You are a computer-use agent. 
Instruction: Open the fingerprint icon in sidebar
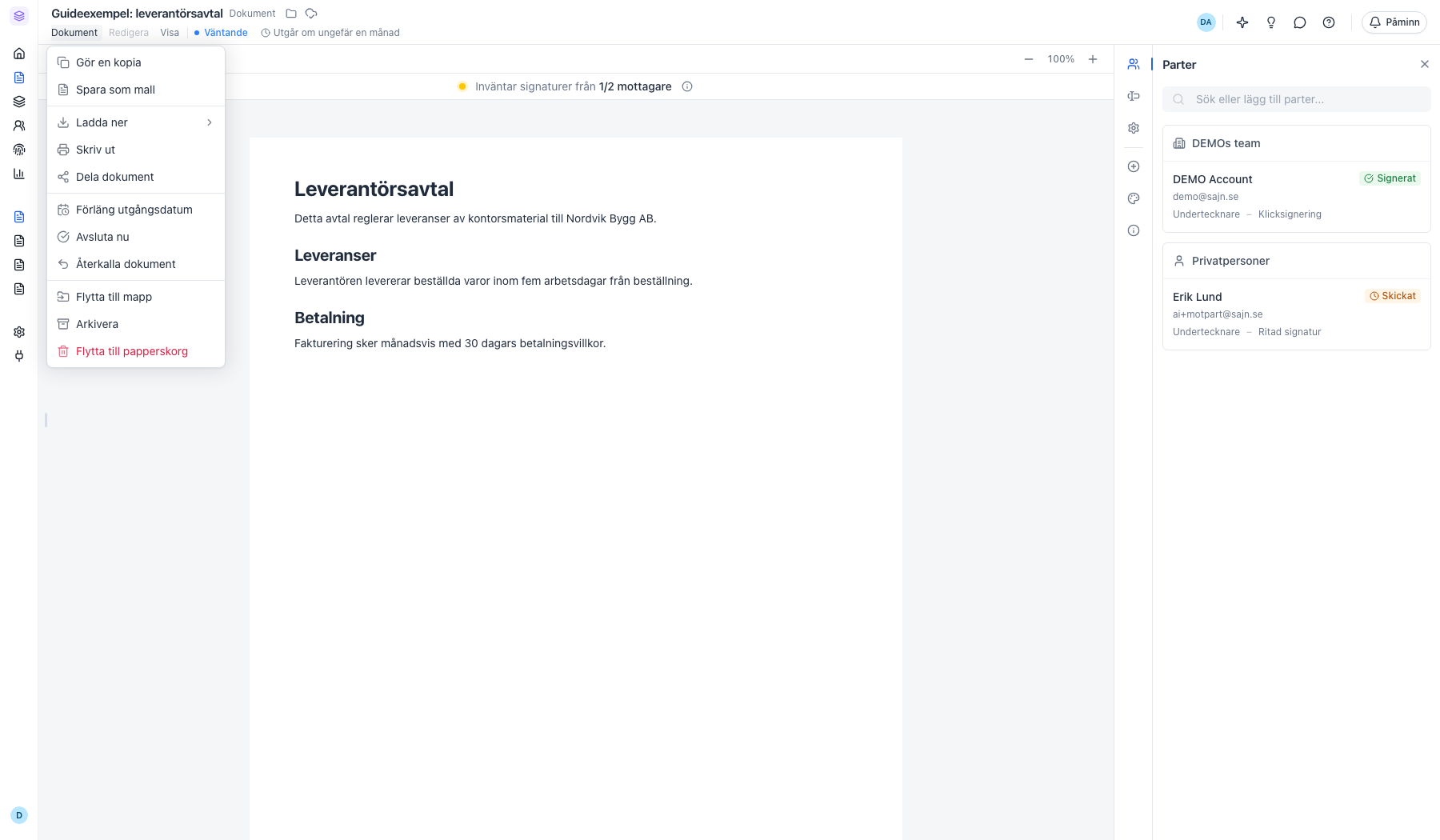click(19, 150)
